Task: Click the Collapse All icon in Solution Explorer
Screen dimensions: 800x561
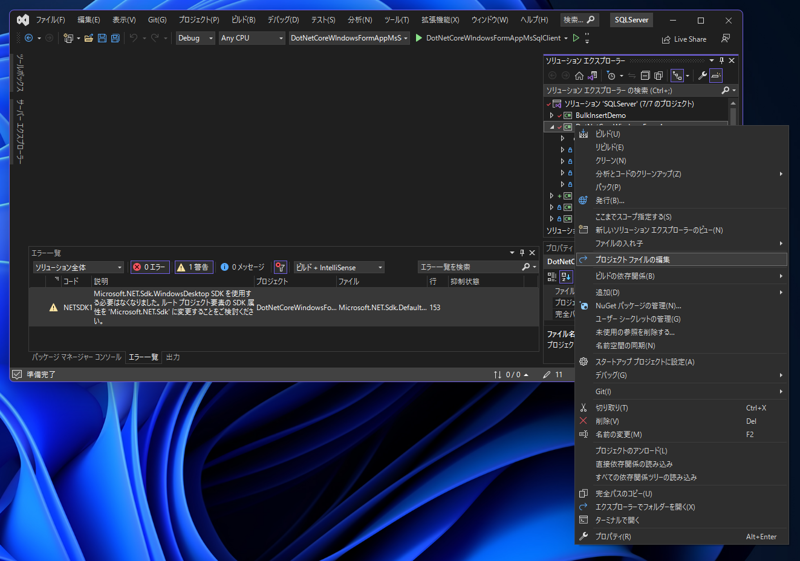Action: pyautogui.click(x=645, y=76)
